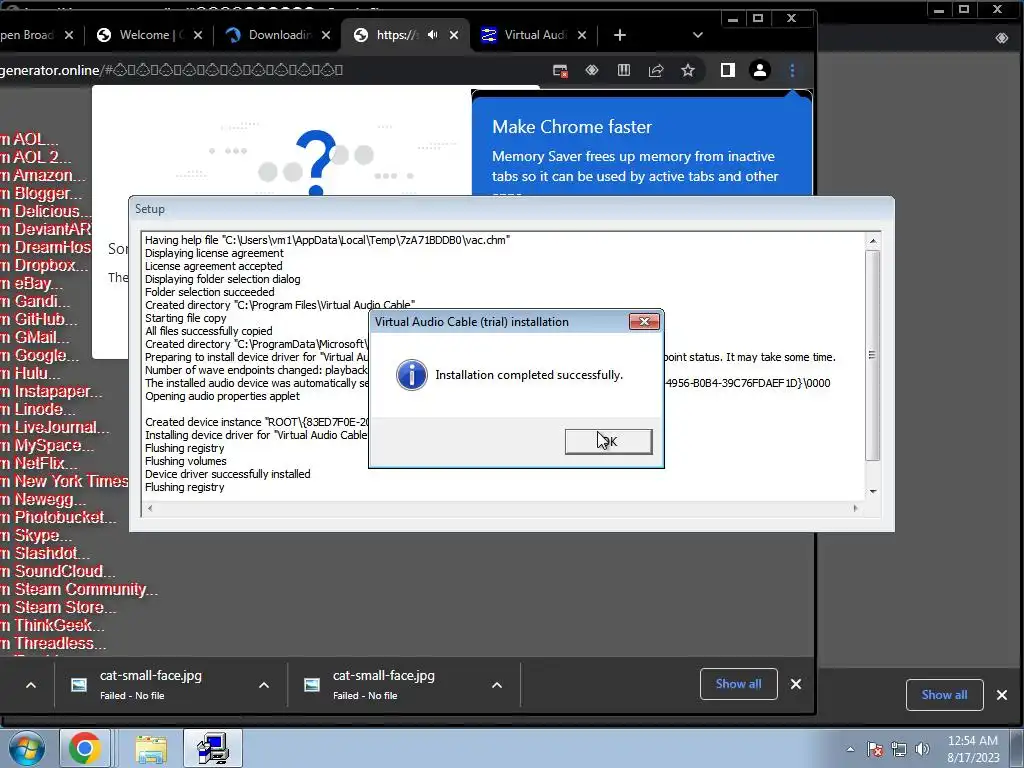Open the Windows Start menu
Viewport: 1024px width, 768px height.
26,748
